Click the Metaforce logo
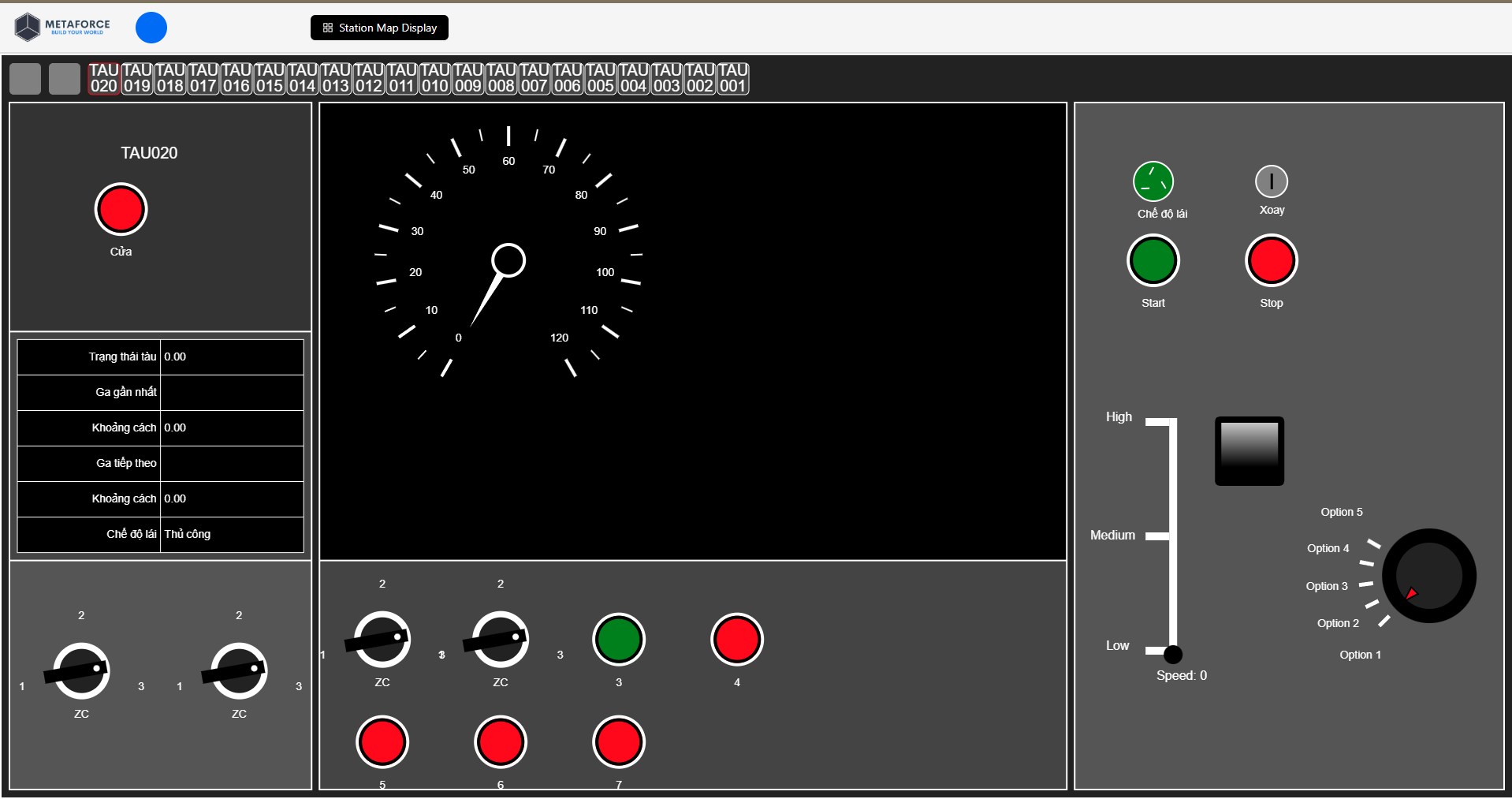 (63, 28)
